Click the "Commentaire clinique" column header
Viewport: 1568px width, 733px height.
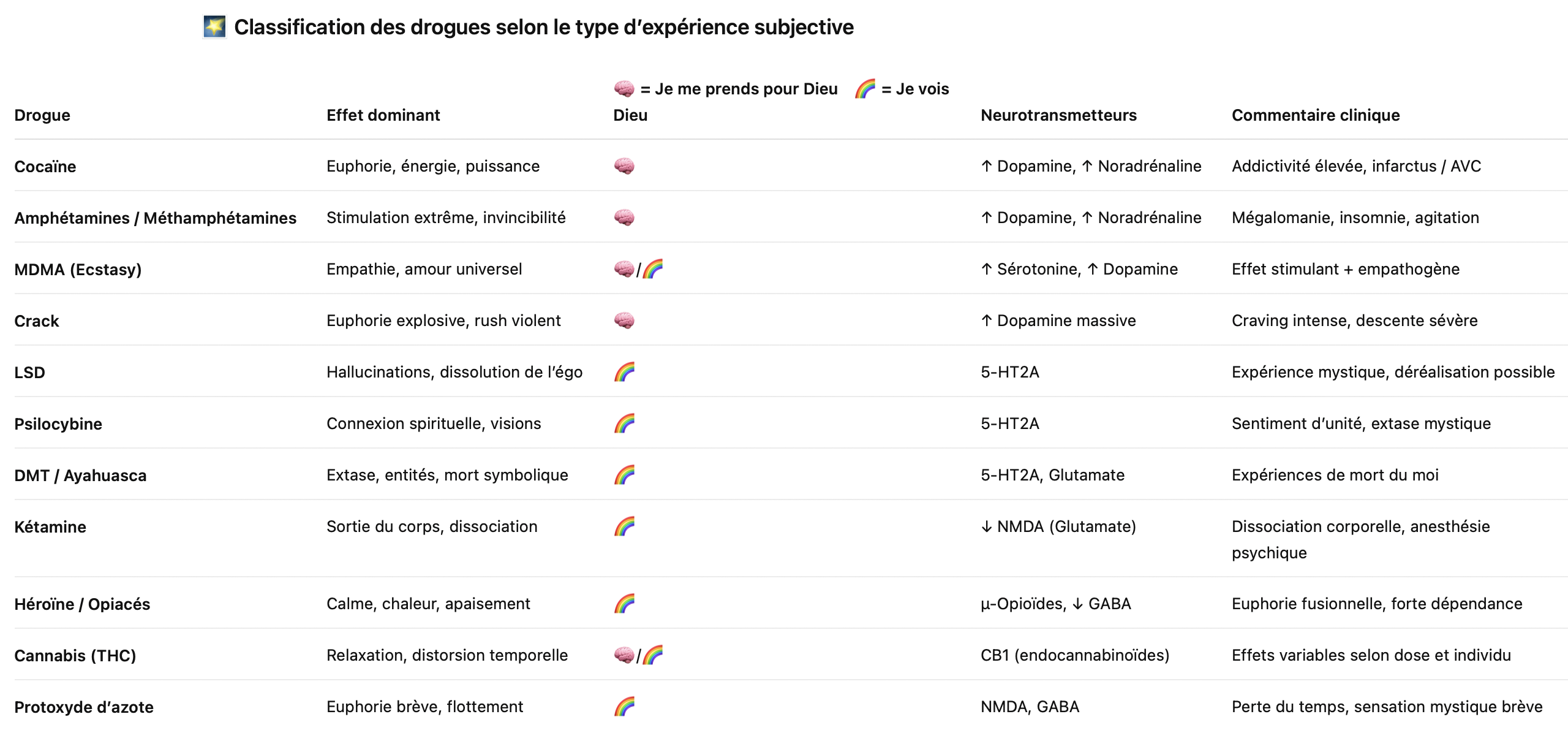[x=1316, y=115]
